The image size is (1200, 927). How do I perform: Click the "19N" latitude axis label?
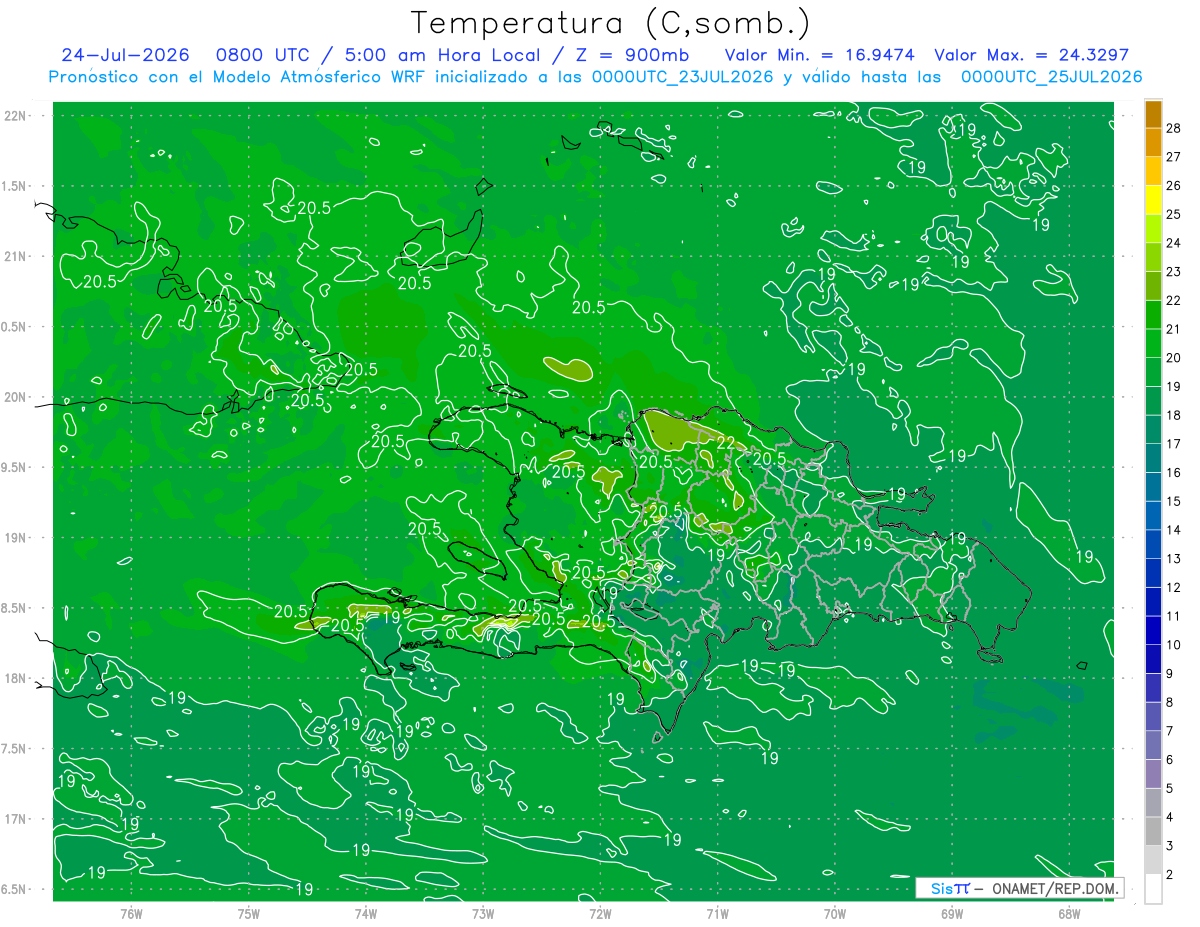click(x=16, y=538)
